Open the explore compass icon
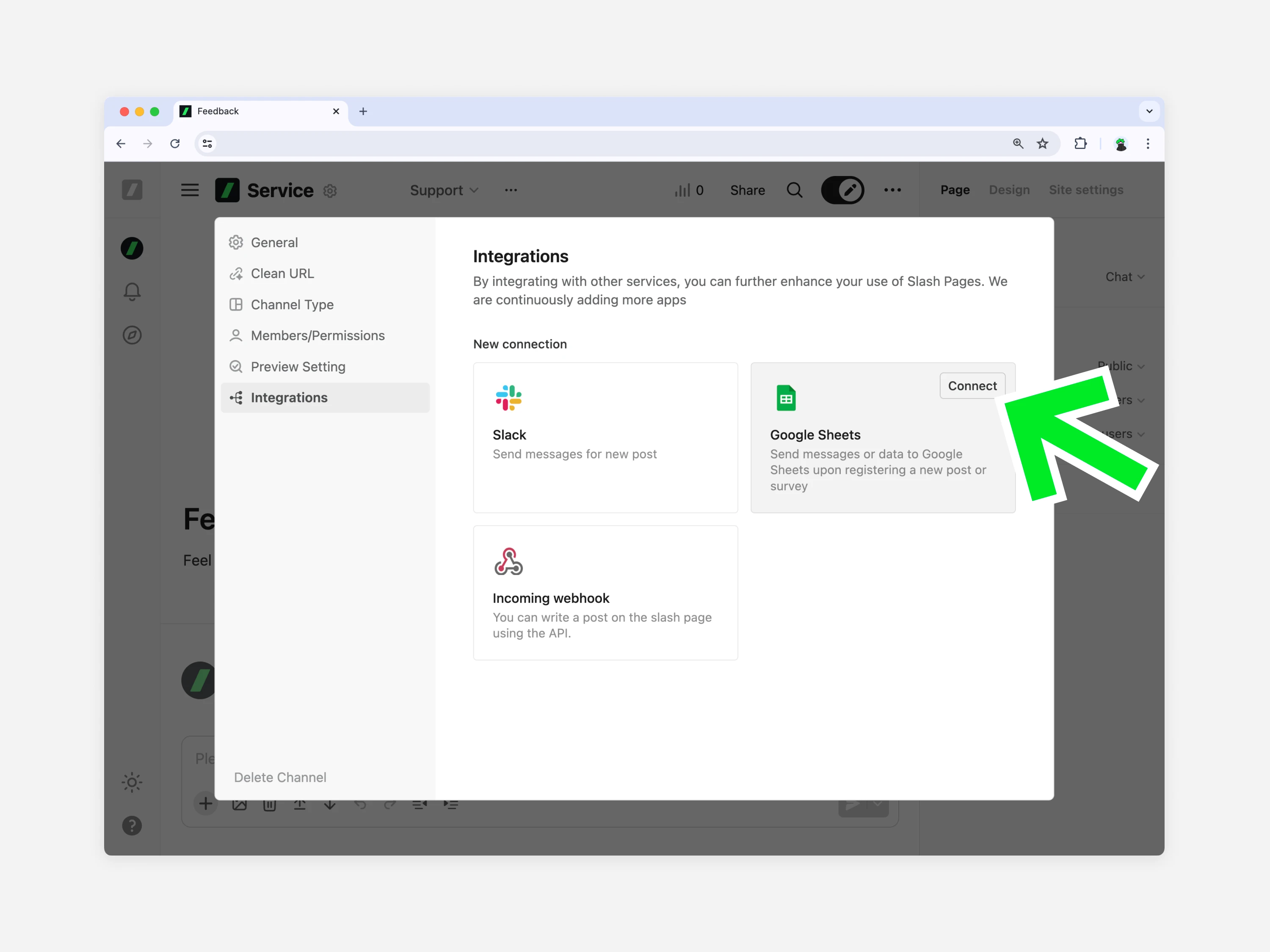1270x952 pixels. point(132,335)
